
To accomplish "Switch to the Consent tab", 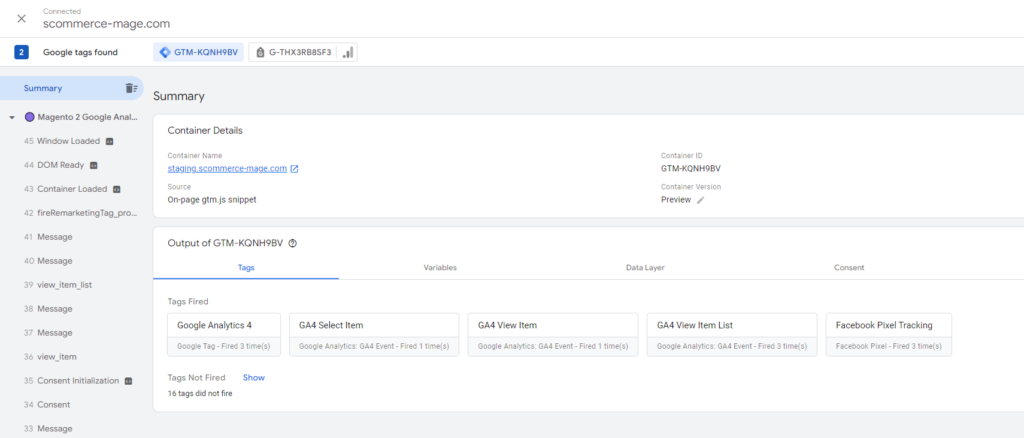I will pos(848,267).
